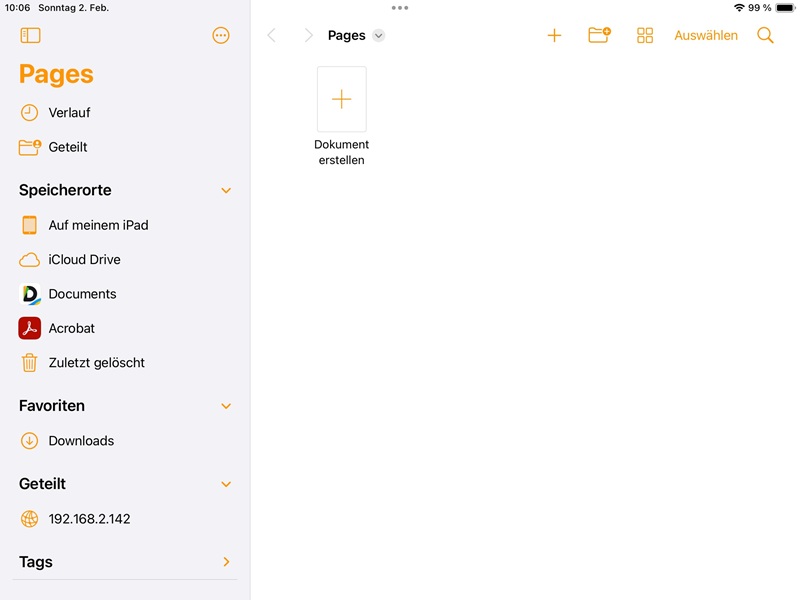800x600 pixels.
Task: Tap the date Sonntag 2. Feb.
Action: click(x=73, y=8)
